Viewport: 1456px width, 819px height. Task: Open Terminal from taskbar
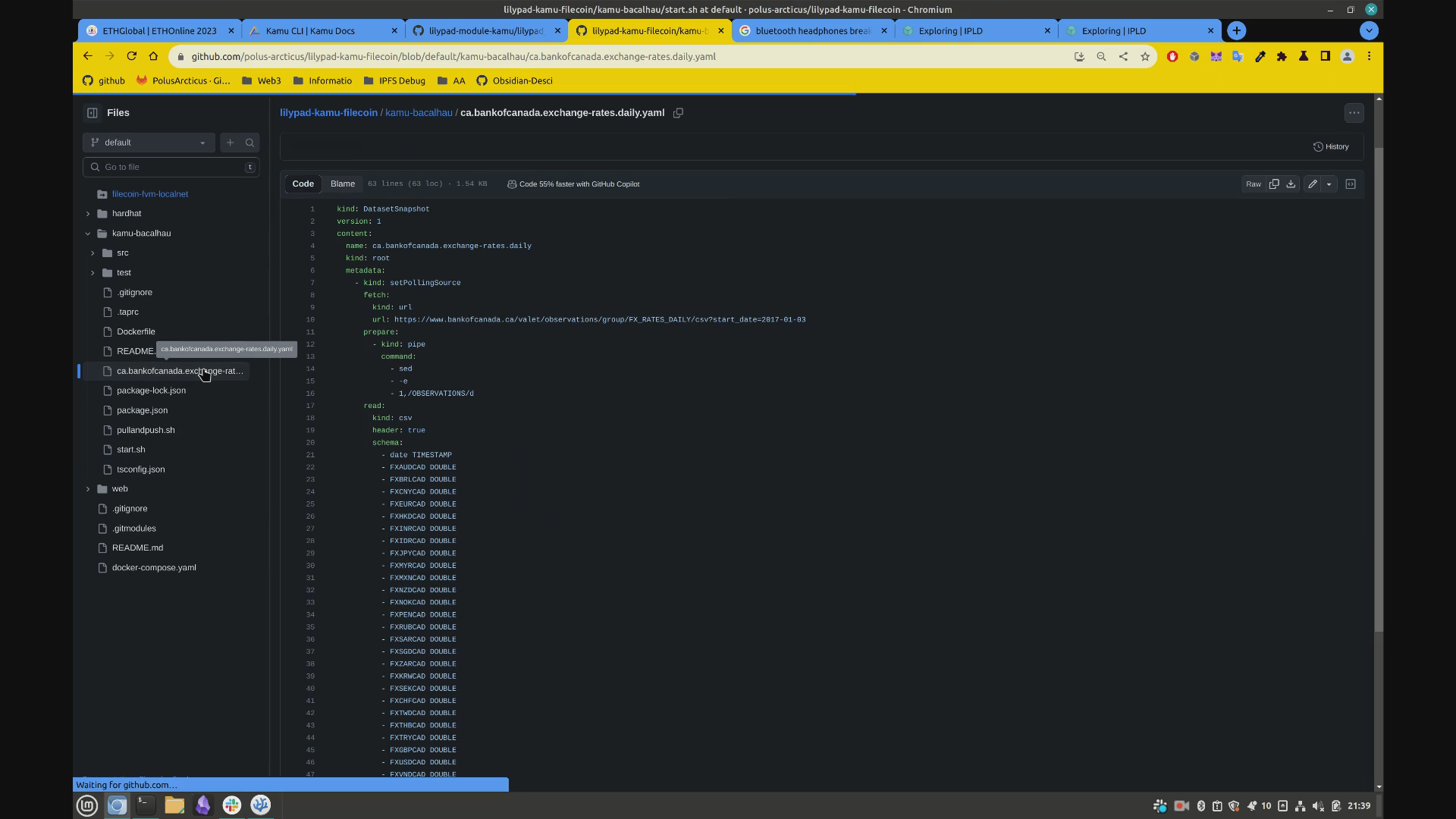(x=146, y=806)
